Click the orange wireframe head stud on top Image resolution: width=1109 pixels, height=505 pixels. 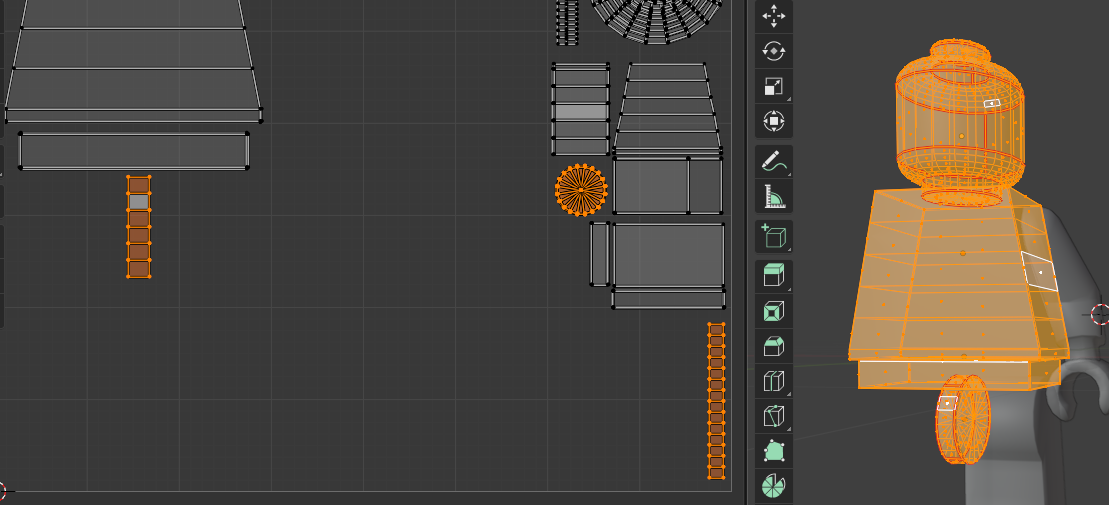[960, 52]
